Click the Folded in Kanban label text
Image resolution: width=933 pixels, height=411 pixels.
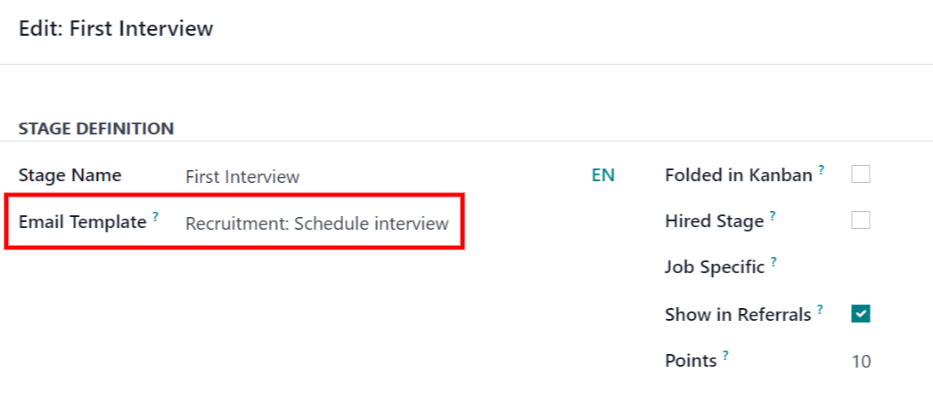click(x=738, y=176)
